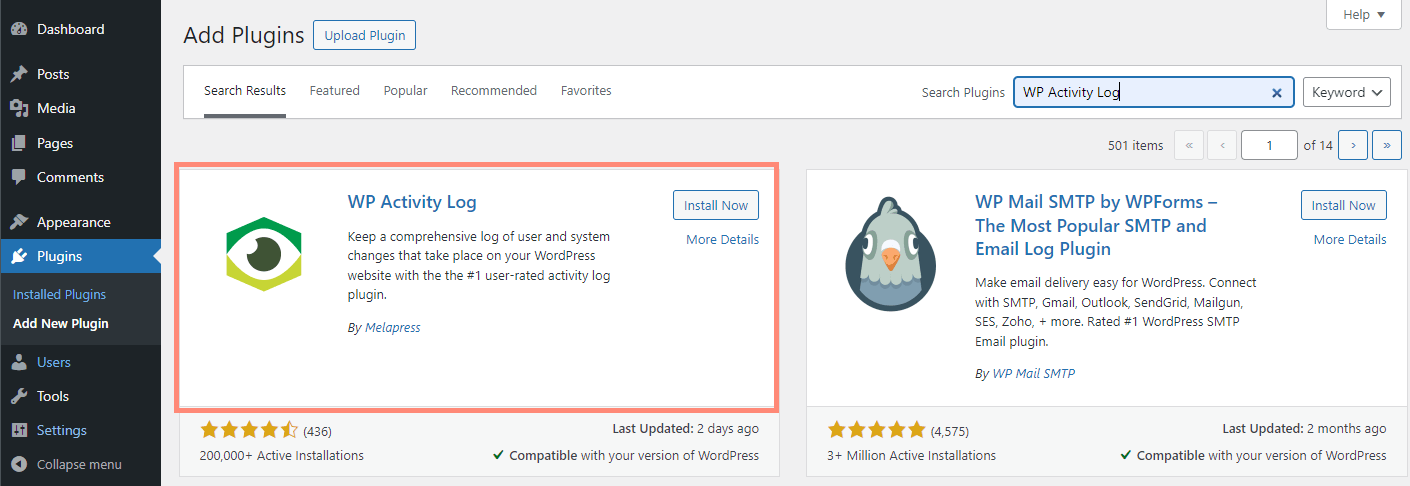This screenshot has width=1410, height=486.
Task: Click the Users person icon
Action: click(x=19, y=362)
